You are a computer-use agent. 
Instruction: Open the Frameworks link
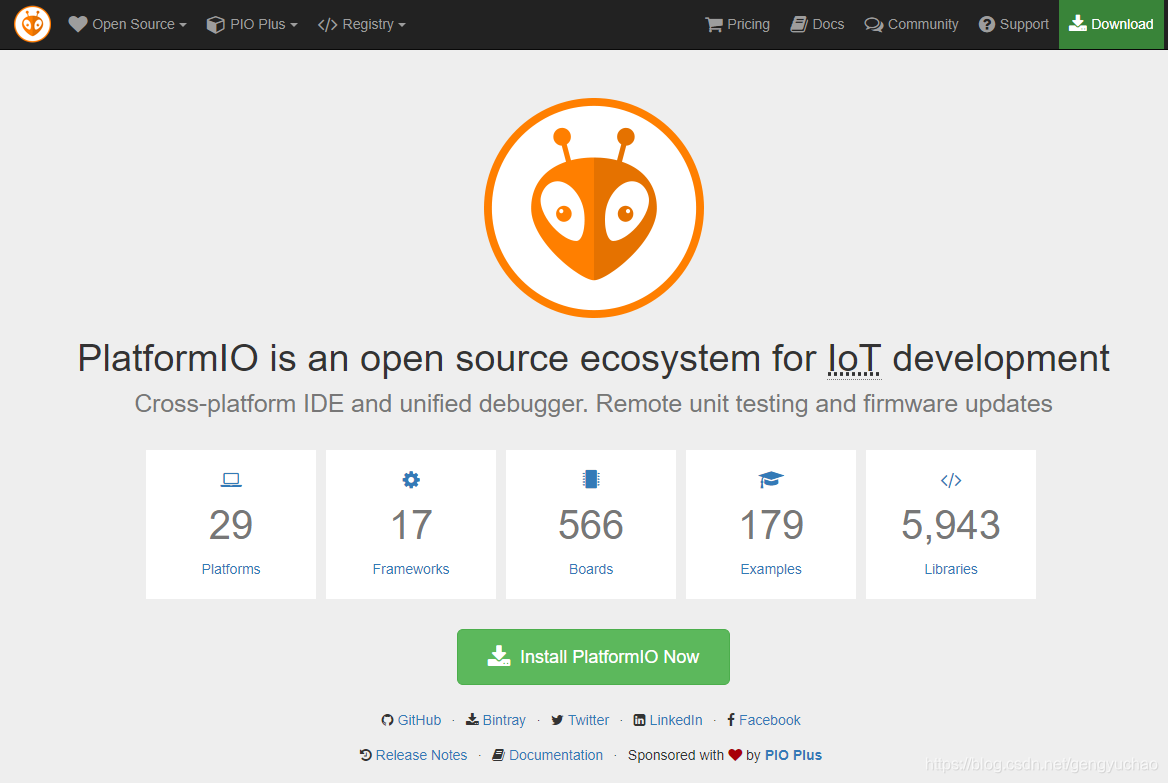411,569
